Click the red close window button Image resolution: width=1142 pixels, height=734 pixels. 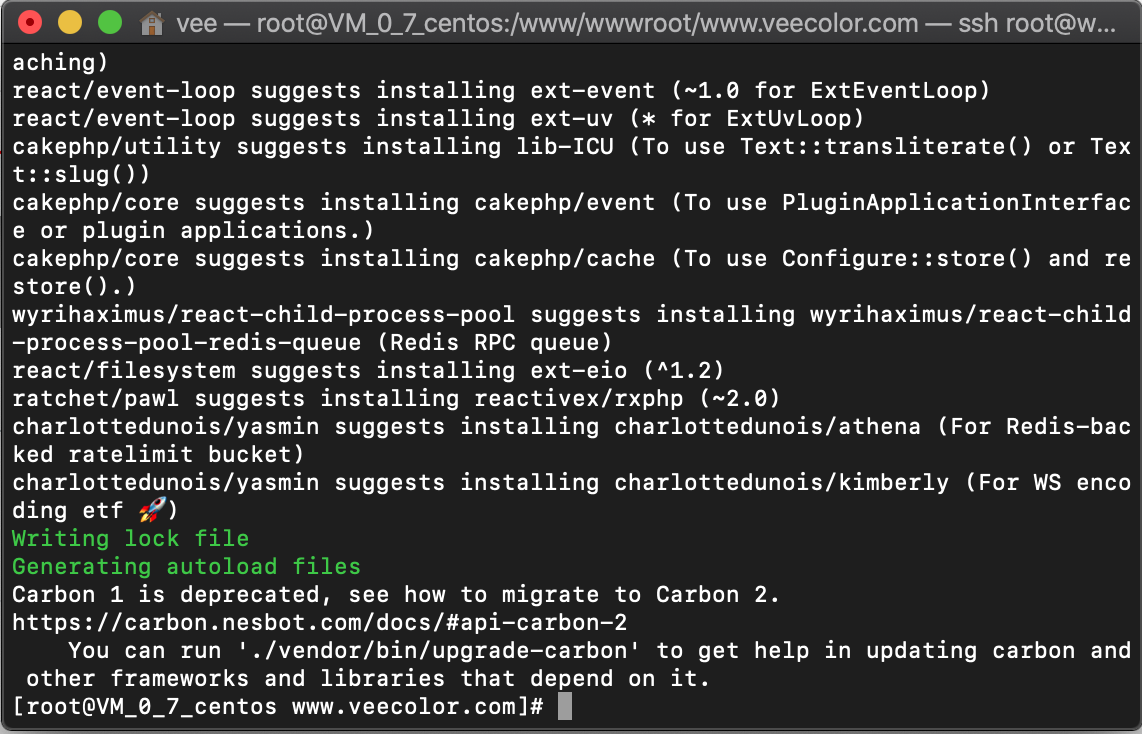[x=30, y=23]
